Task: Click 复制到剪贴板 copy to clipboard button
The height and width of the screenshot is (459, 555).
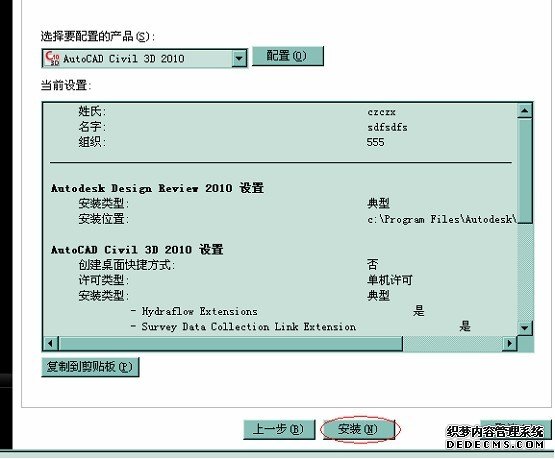Action: [x=90, y=367]
